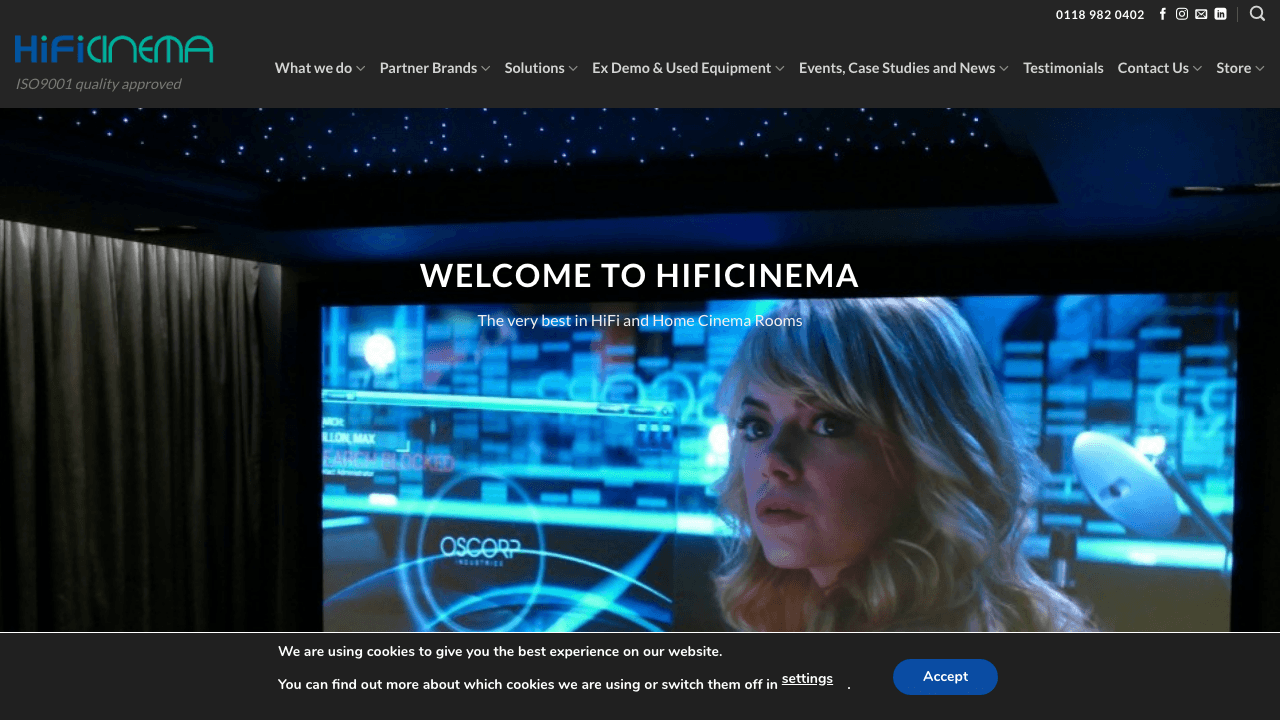
Task: Expand the chevron next to Contact Us
Action: pos(1197,68)
